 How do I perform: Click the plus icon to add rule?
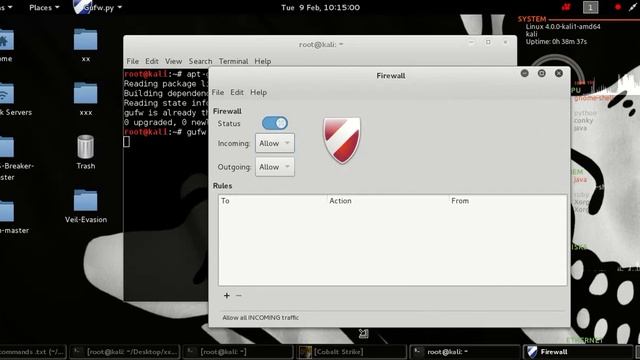coord(227,296)
